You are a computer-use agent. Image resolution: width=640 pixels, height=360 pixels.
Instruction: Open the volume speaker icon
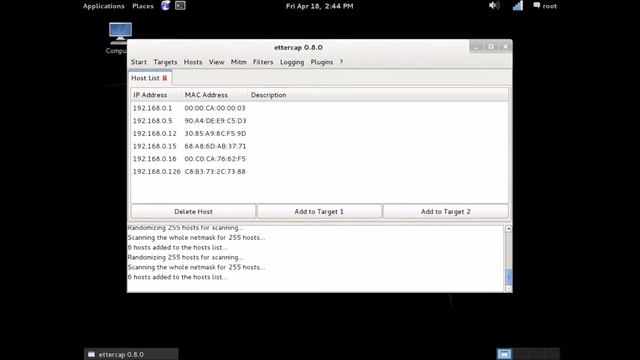(x=494, y=6)
